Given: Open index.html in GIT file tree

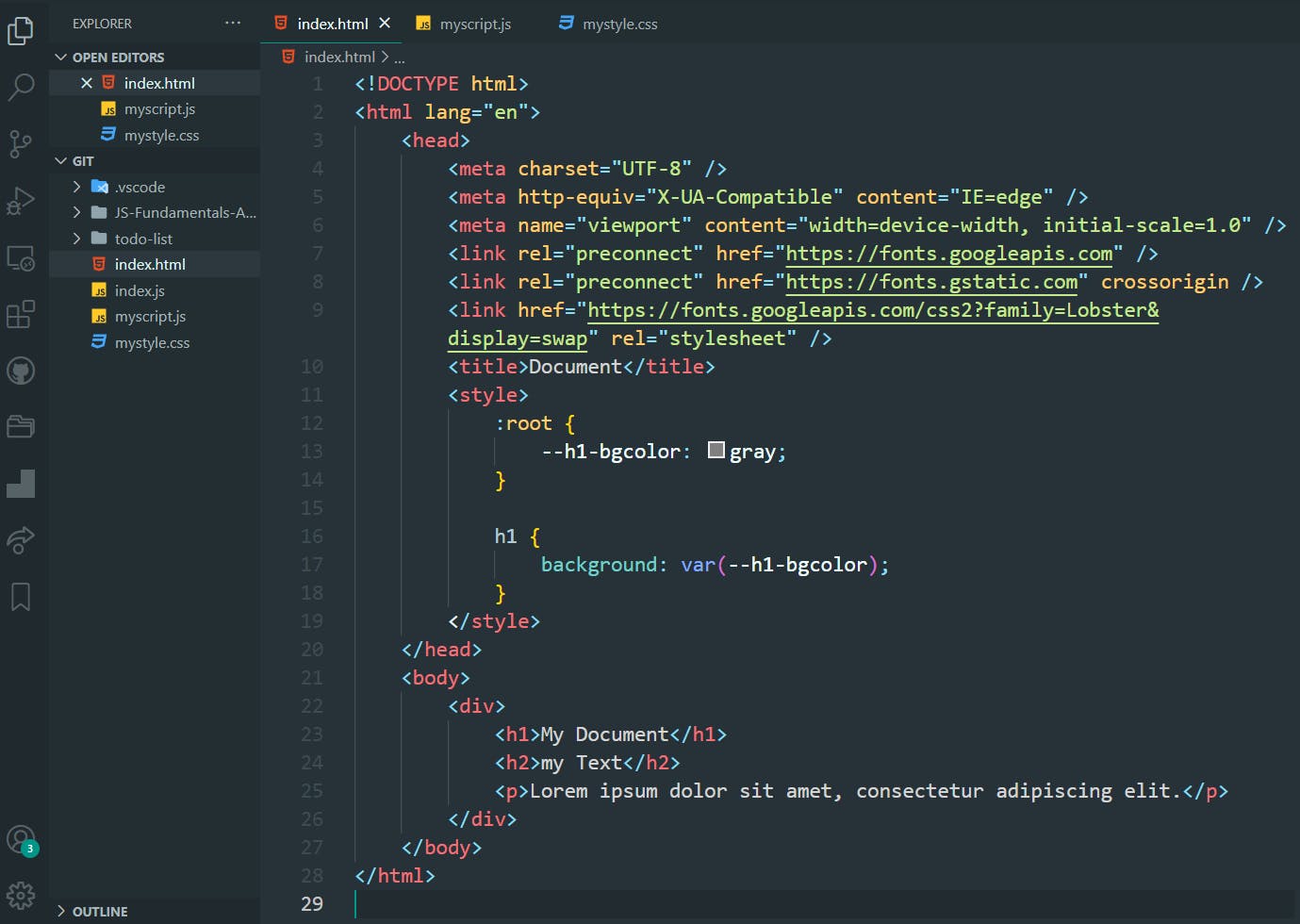Looking at the screenshot, I should pos(155,264).
